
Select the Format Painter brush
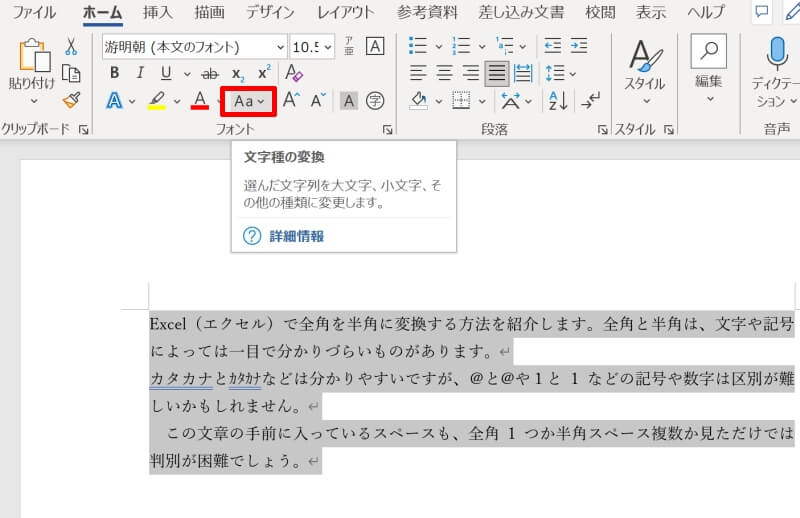(x=71, y=100)
